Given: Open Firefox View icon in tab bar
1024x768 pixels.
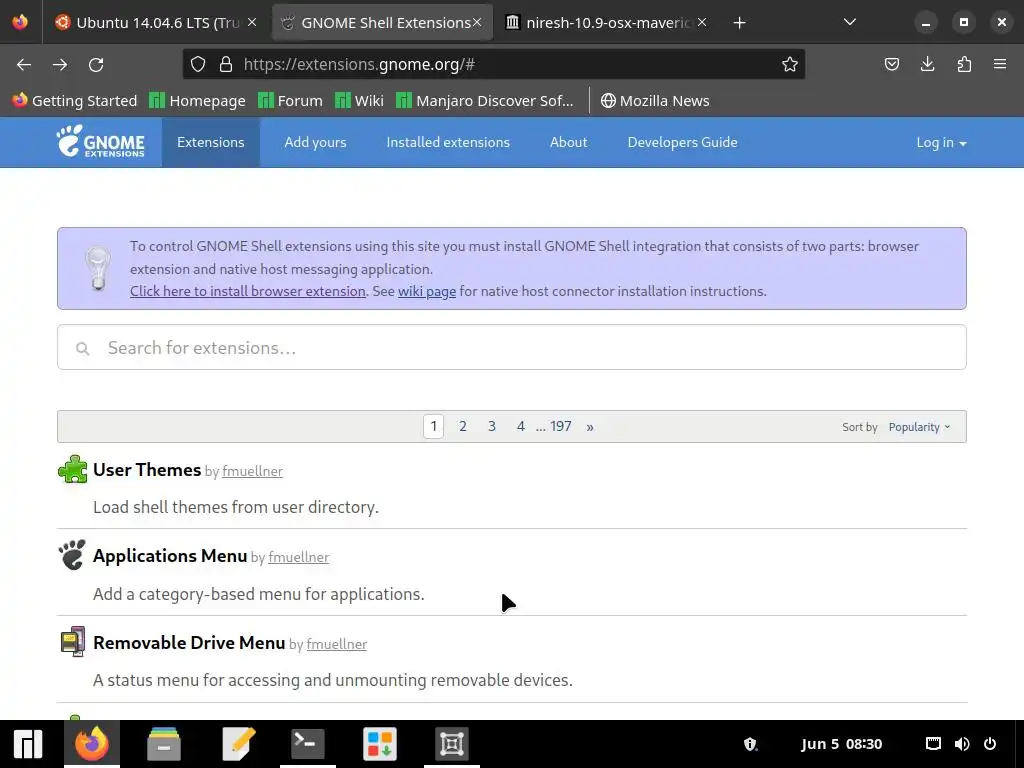Looking at the screenshot, I should pyautogui.click(x=20, y=22).
